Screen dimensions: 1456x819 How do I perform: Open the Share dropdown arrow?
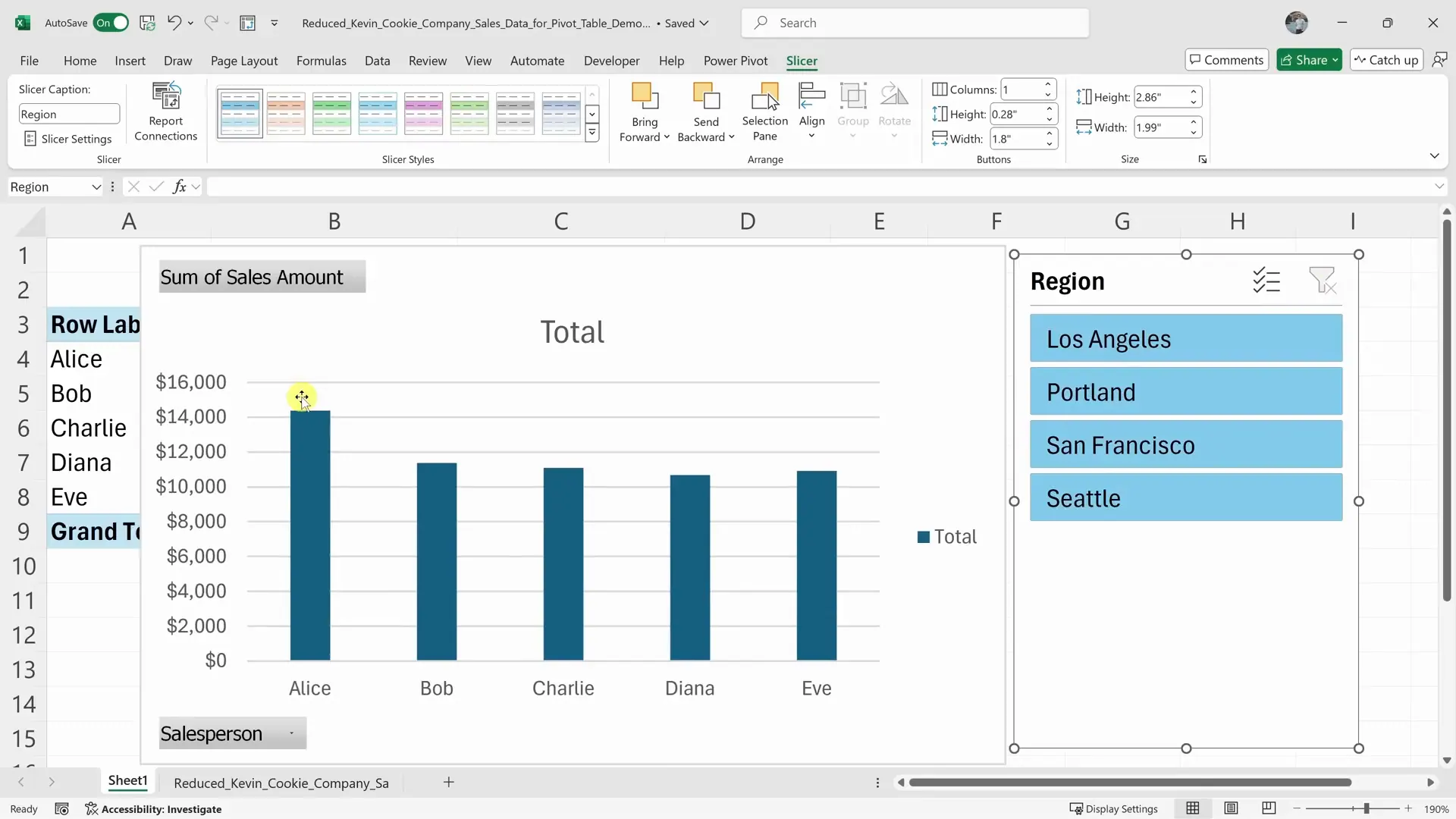point(1335,60)
